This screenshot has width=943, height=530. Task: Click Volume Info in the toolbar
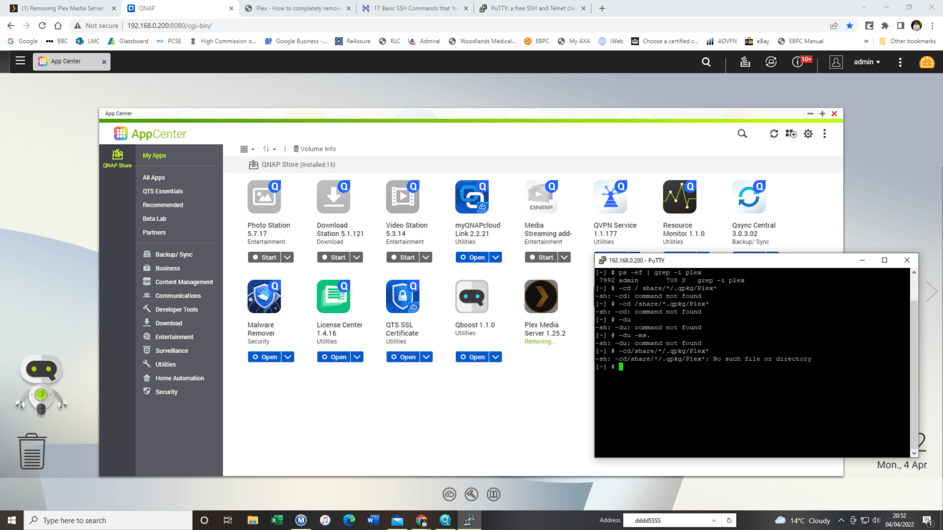[x=315, y=149]
